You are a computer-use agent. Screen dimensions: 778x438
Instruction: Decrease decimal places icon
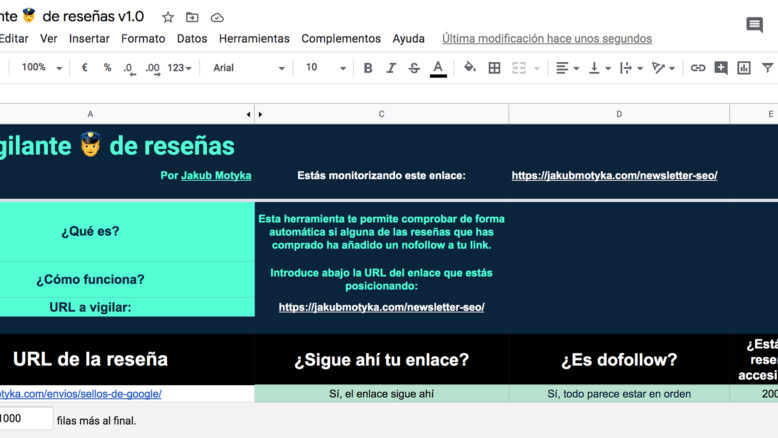[129, 68]
